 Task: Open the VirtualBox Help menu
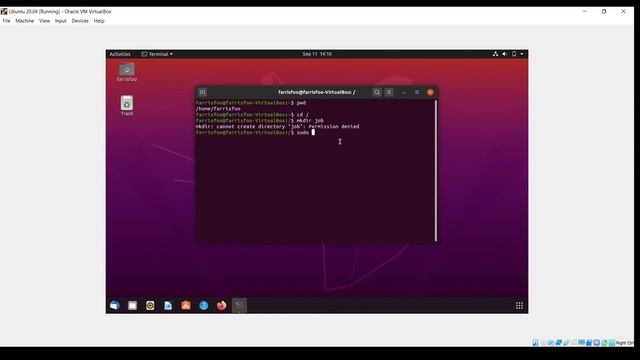[99, 21]
